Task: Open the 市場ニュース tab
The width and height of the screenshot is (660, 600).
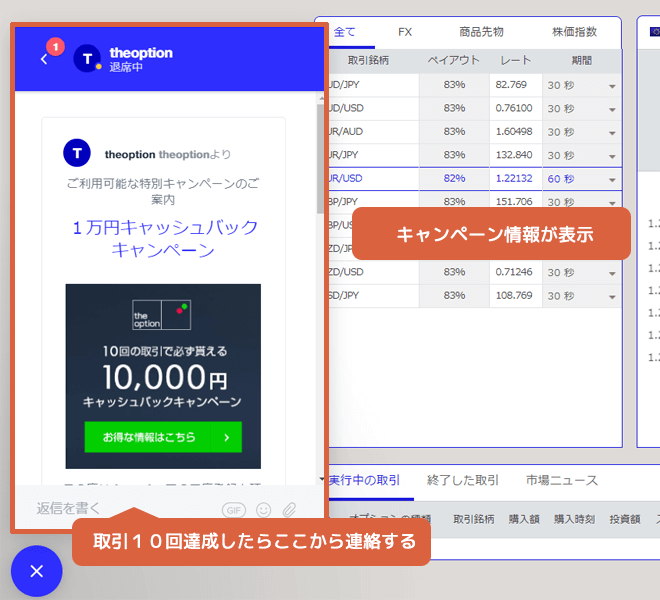Action: point(562,480)
